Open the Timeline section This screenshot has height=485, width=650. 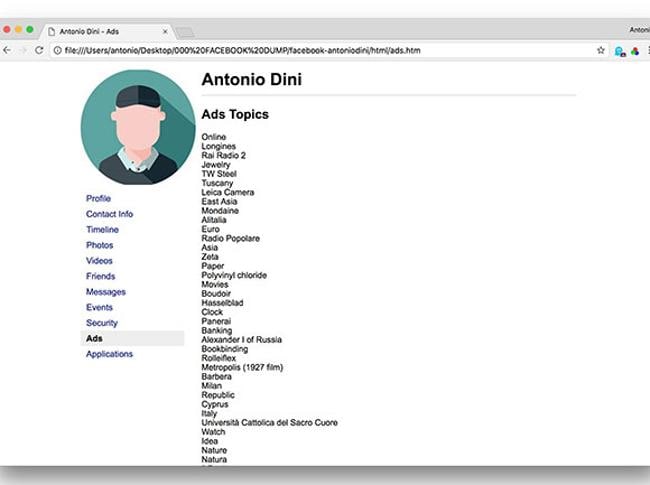click(x=102, y=230)
